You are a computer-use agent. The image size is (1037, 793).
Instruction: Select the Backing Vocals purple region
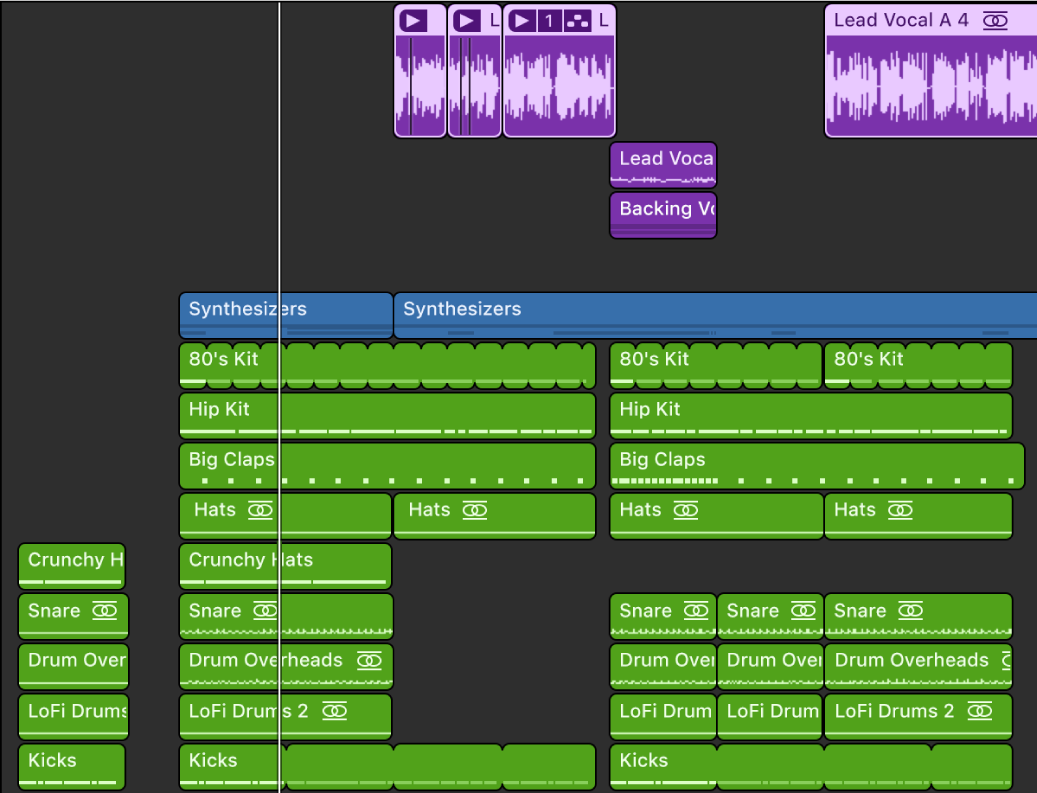(663, 215)
